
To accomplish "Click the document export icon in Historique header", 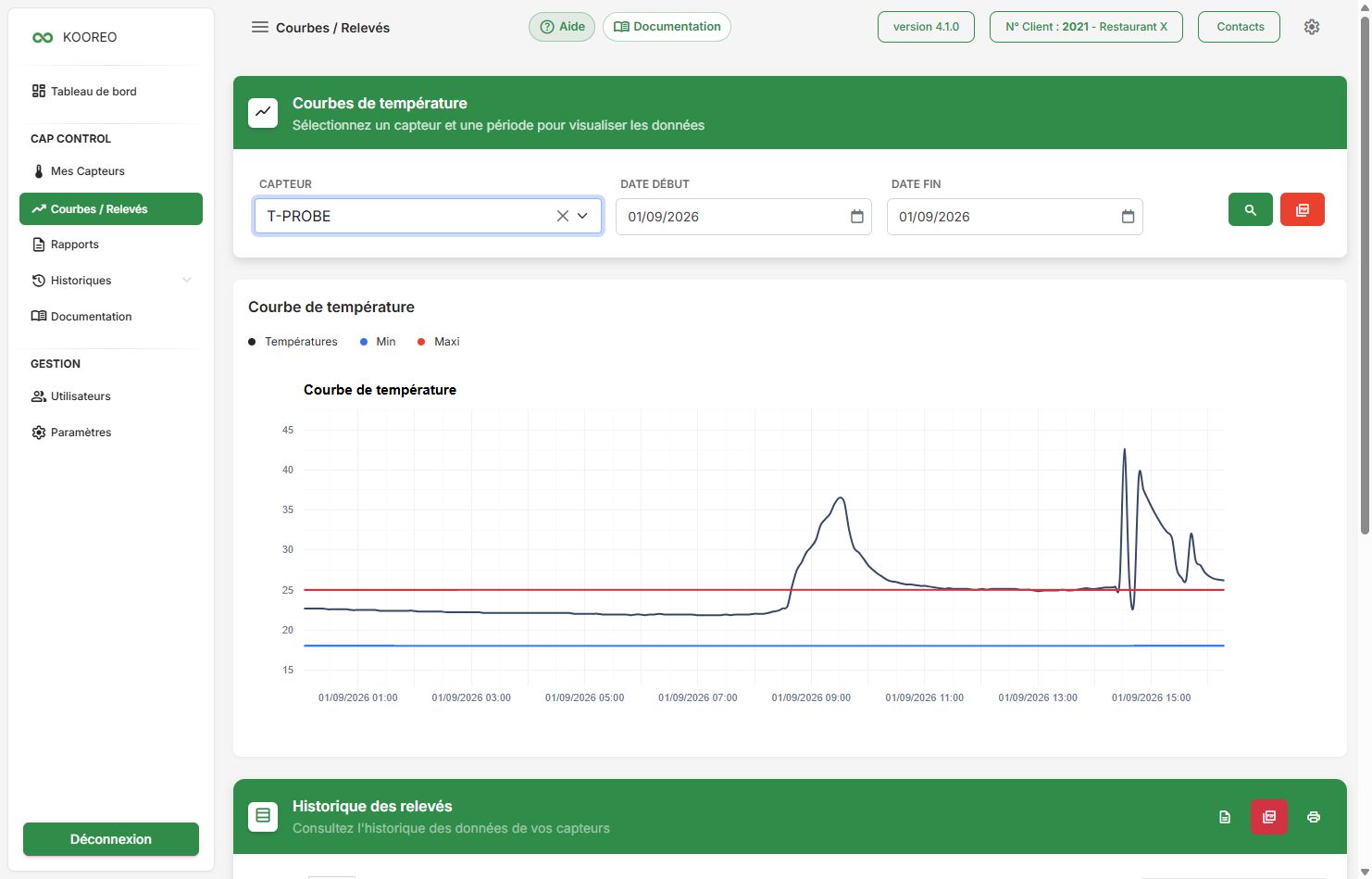I will pos(1225,817).
